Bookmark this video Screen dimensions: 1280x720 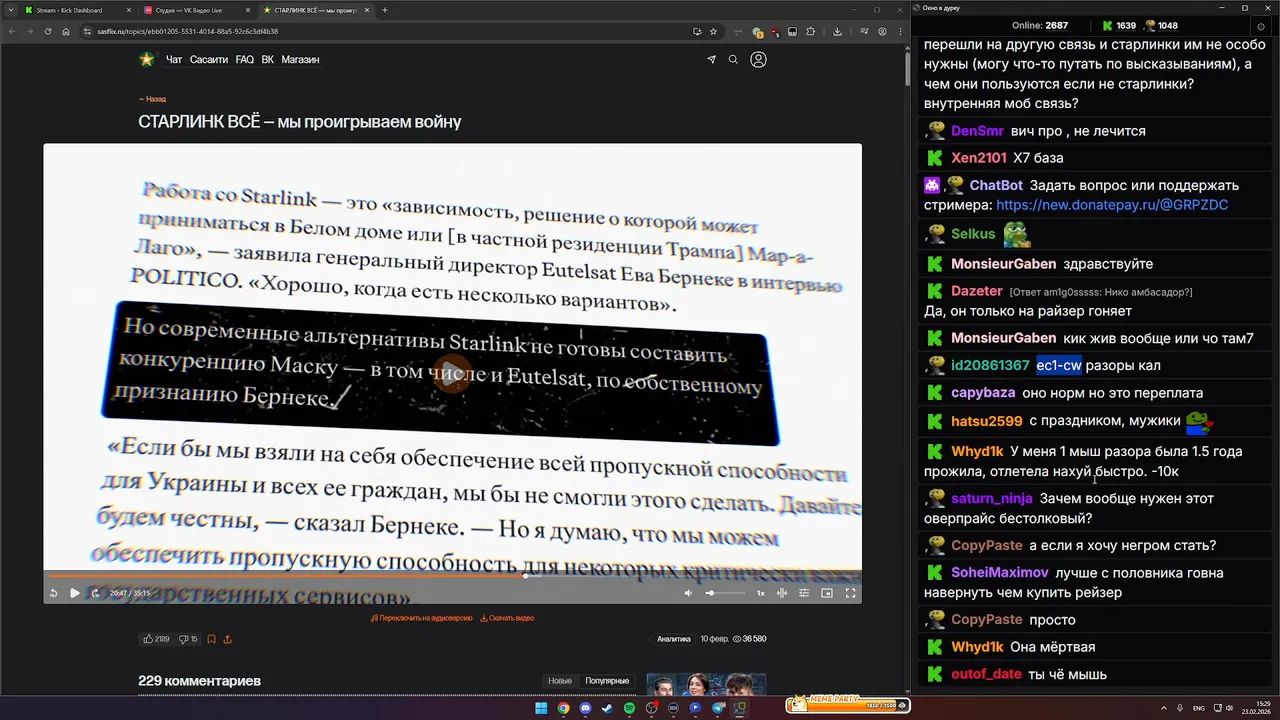click(x=211, y=639)
